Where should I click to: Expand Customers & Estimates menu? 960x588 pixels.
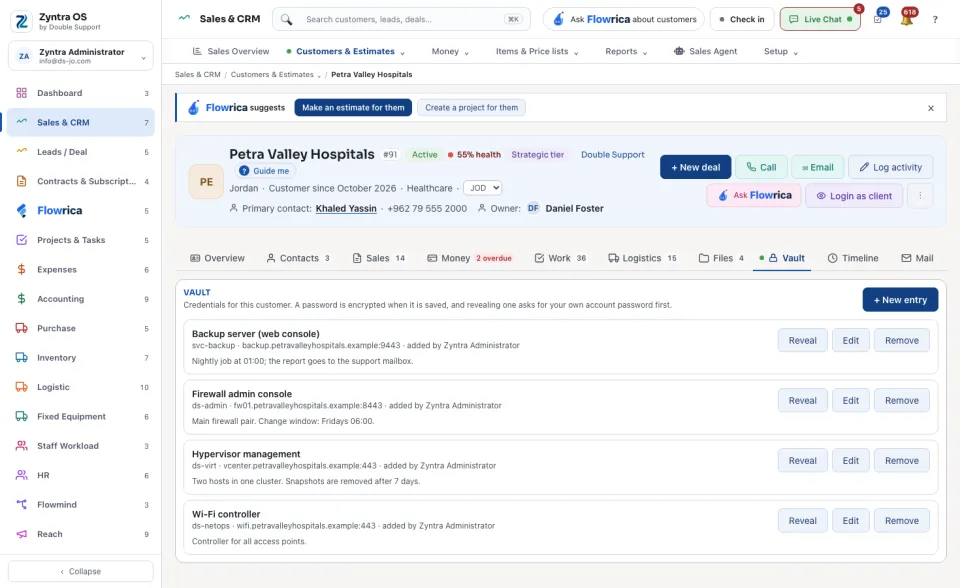pyautogui.click(x=346, y=51)
